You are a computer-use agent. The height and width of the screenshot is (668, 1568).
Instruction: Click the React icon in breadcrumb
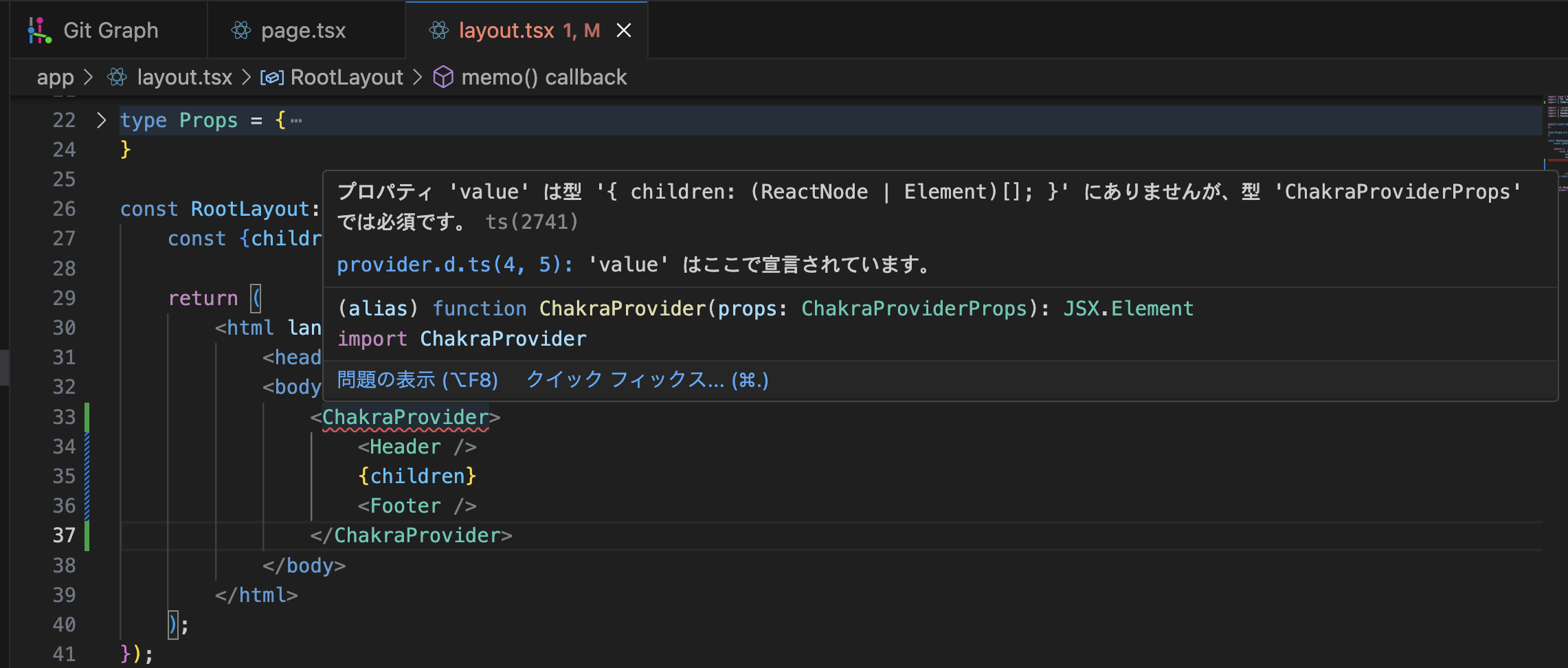[x=117, y=77]
